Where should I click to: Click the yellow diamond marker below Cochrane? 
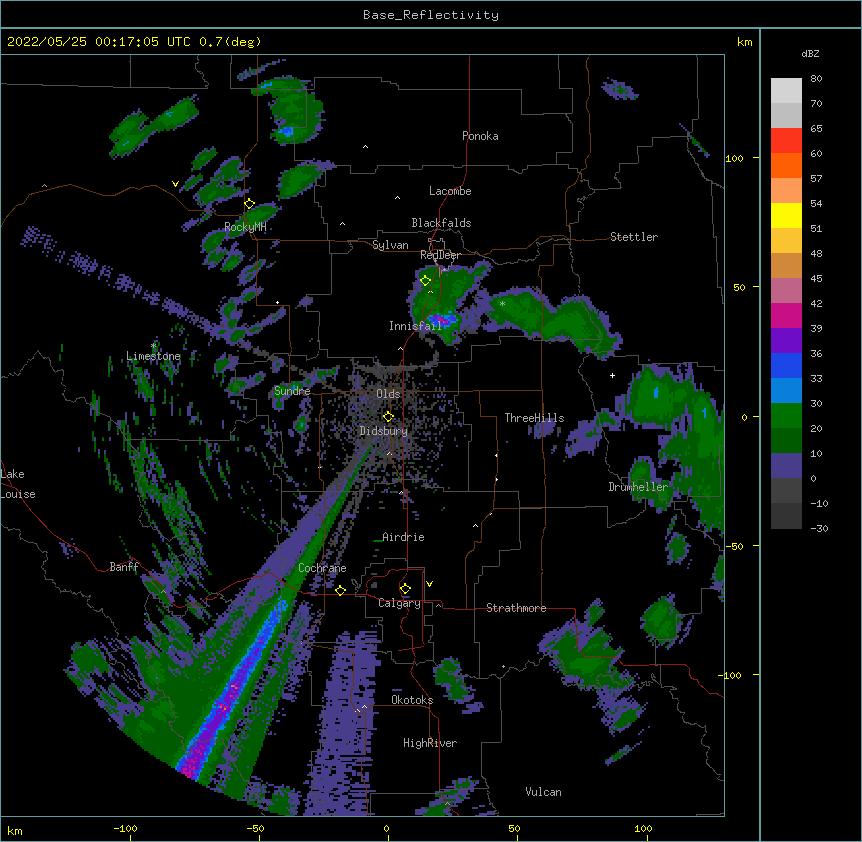tap(340, 590)
